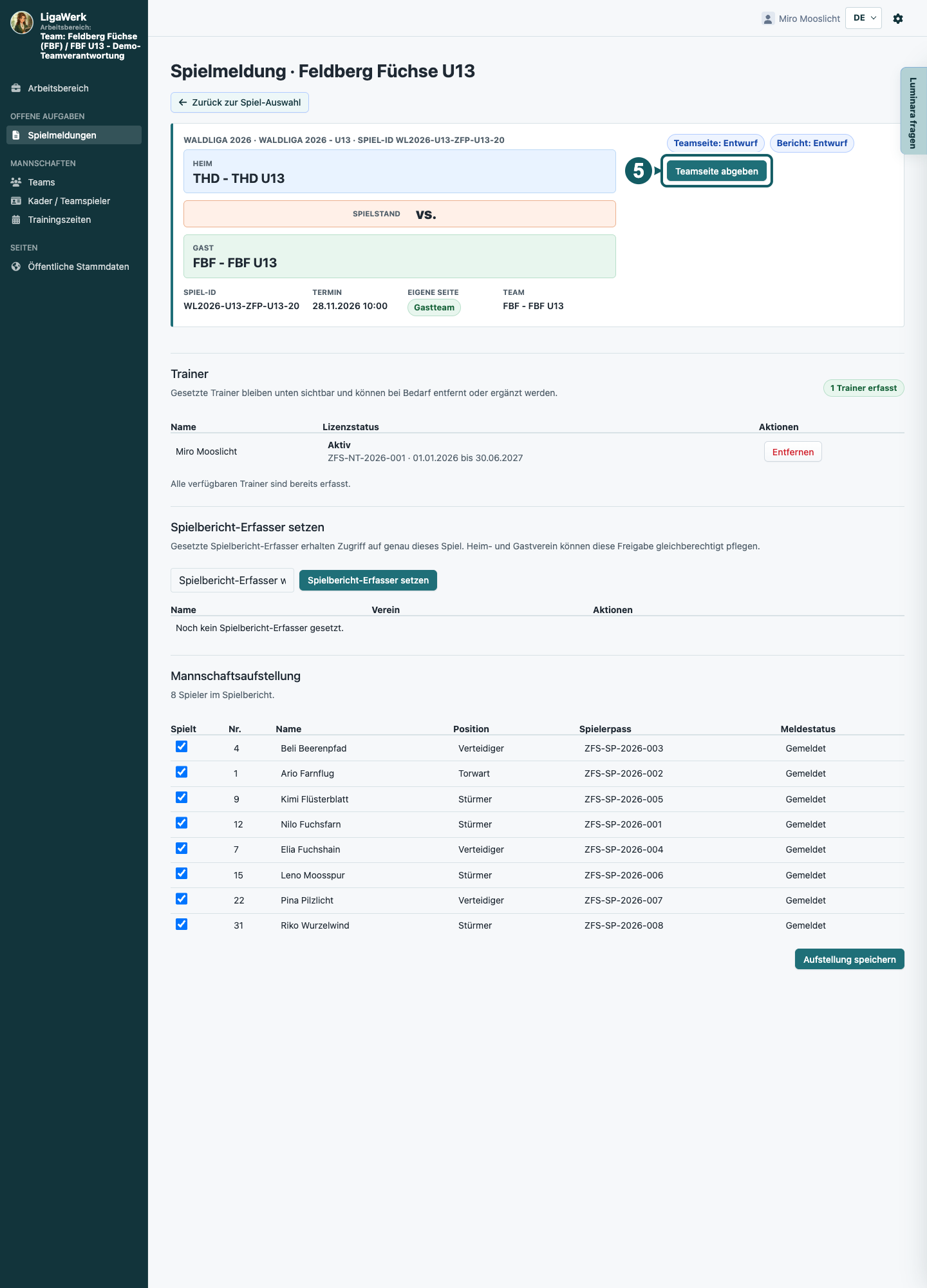Toggle the Spielt checkbox for Nilo Fuchsfarn
This screenshot has width=927, height=1288.
tap(182, 822)
